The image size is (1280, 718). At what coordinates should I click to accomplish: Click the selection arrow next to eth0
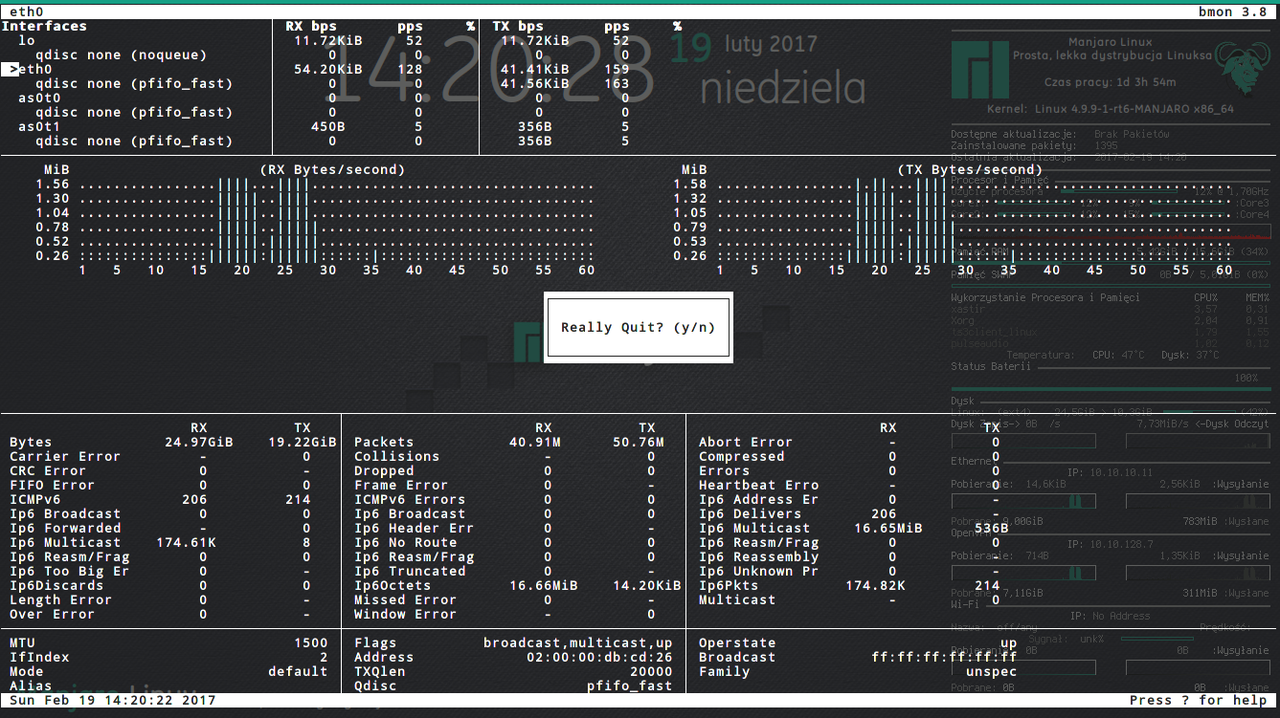(11, 70)
